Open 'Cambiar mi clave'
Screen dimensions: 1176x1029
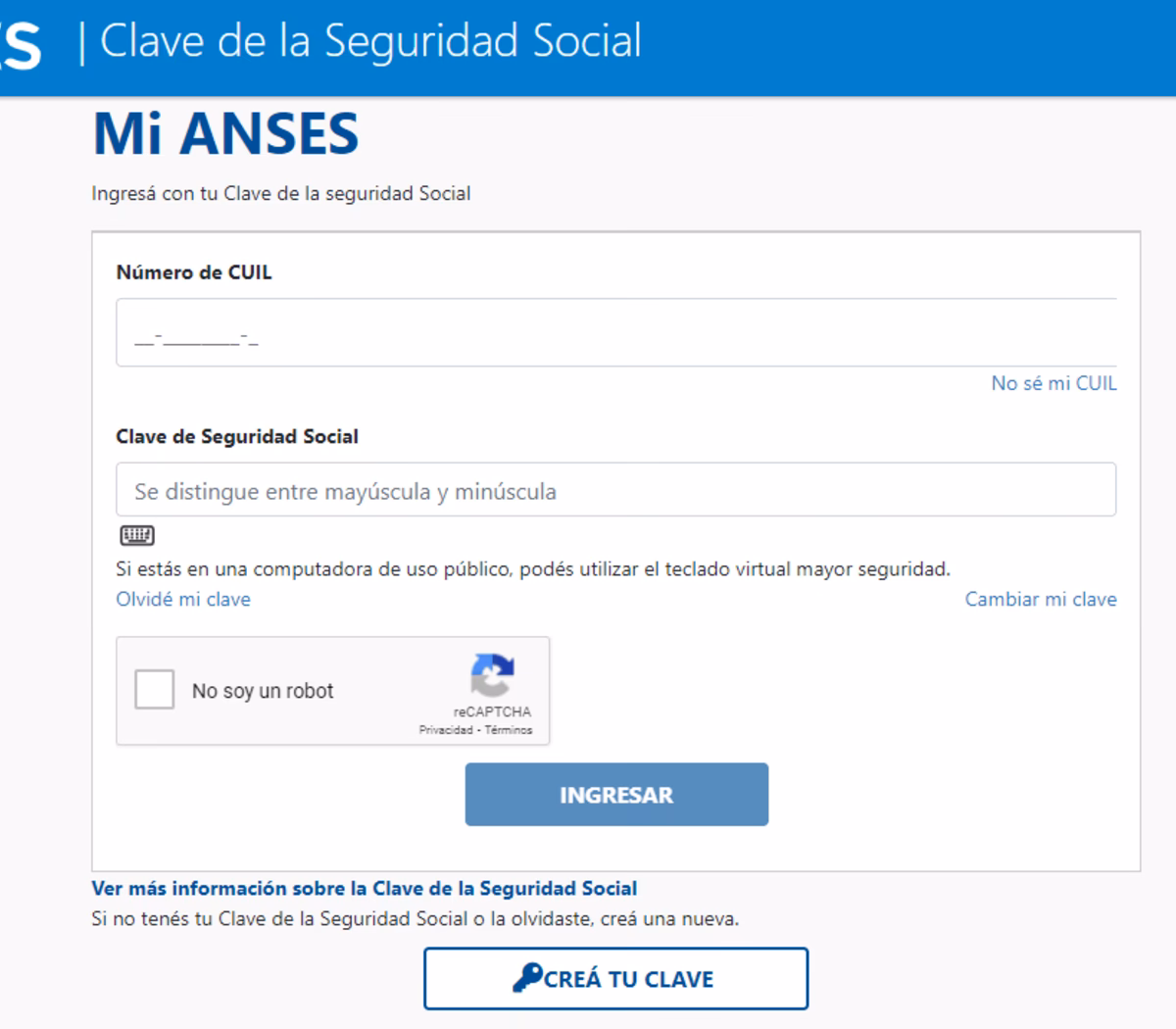click(1041, 599)
